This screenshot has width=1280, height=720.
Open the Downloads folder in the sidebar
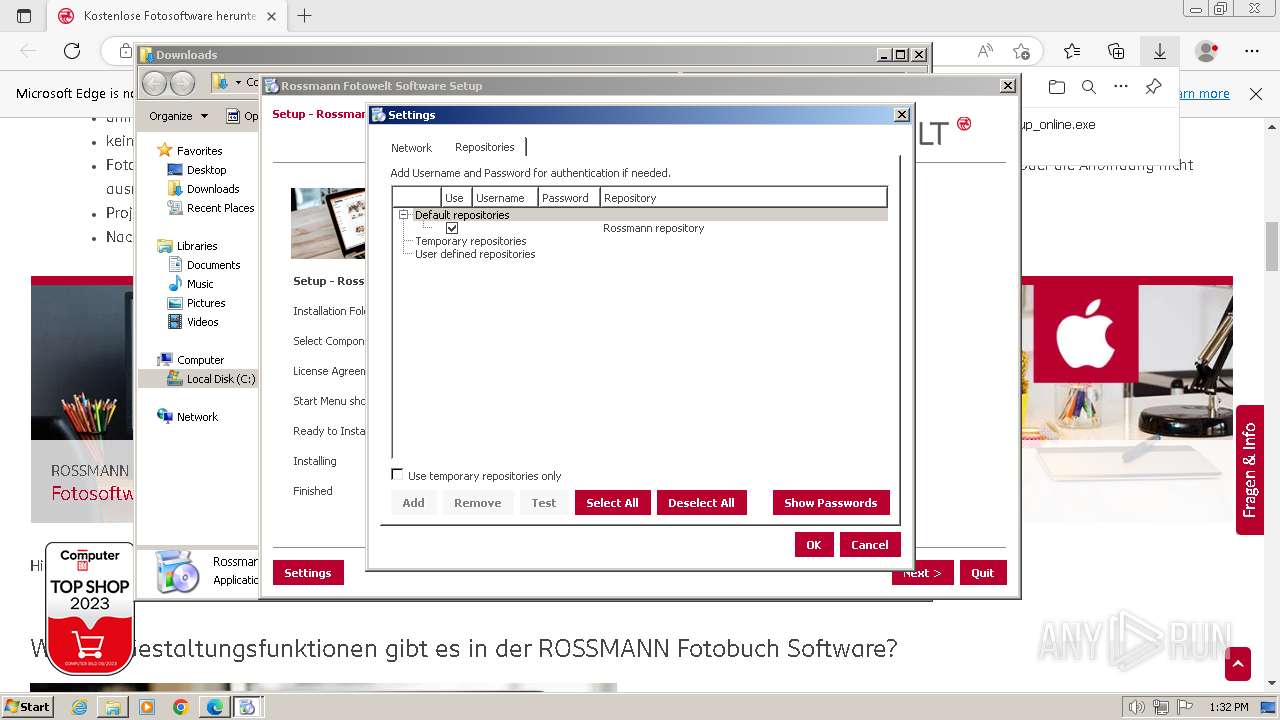pos(212,189)
